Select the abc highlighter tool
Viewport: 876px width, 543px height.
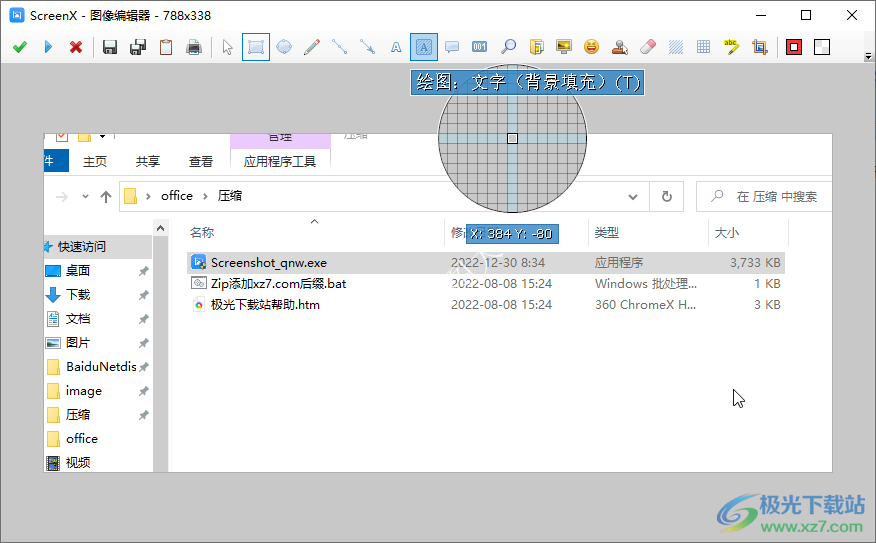coord(731,47)
